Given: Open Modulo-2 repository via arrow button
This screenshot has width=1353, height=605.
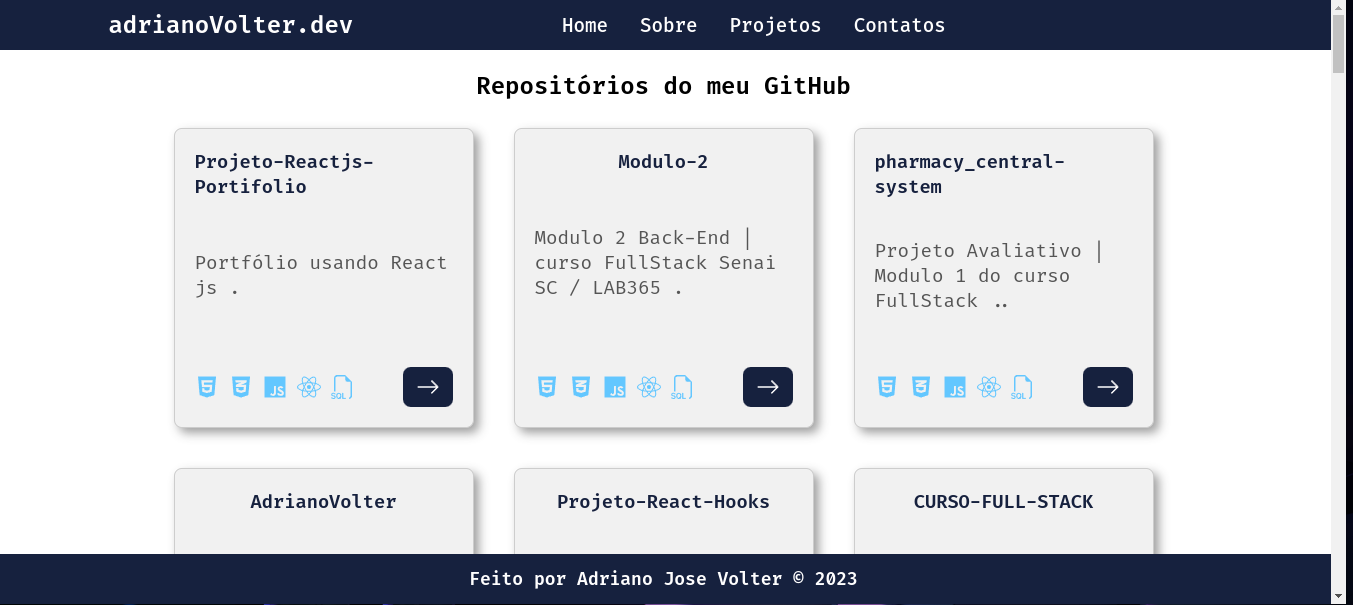Looking at the screenshot, I should [x=768, y=387].
